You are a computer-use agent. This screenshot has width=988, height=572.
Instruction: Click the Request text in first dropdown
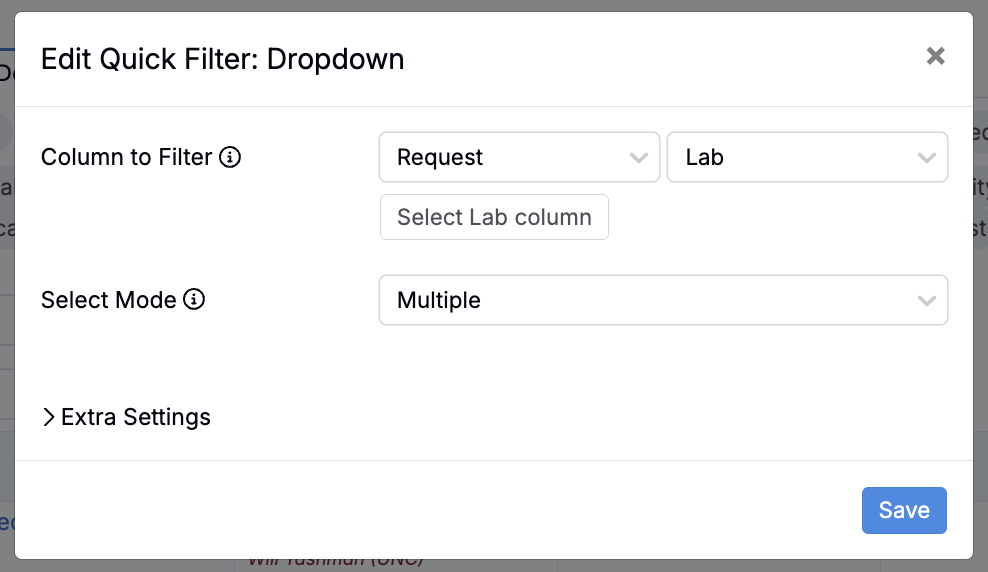click(440, 158)
